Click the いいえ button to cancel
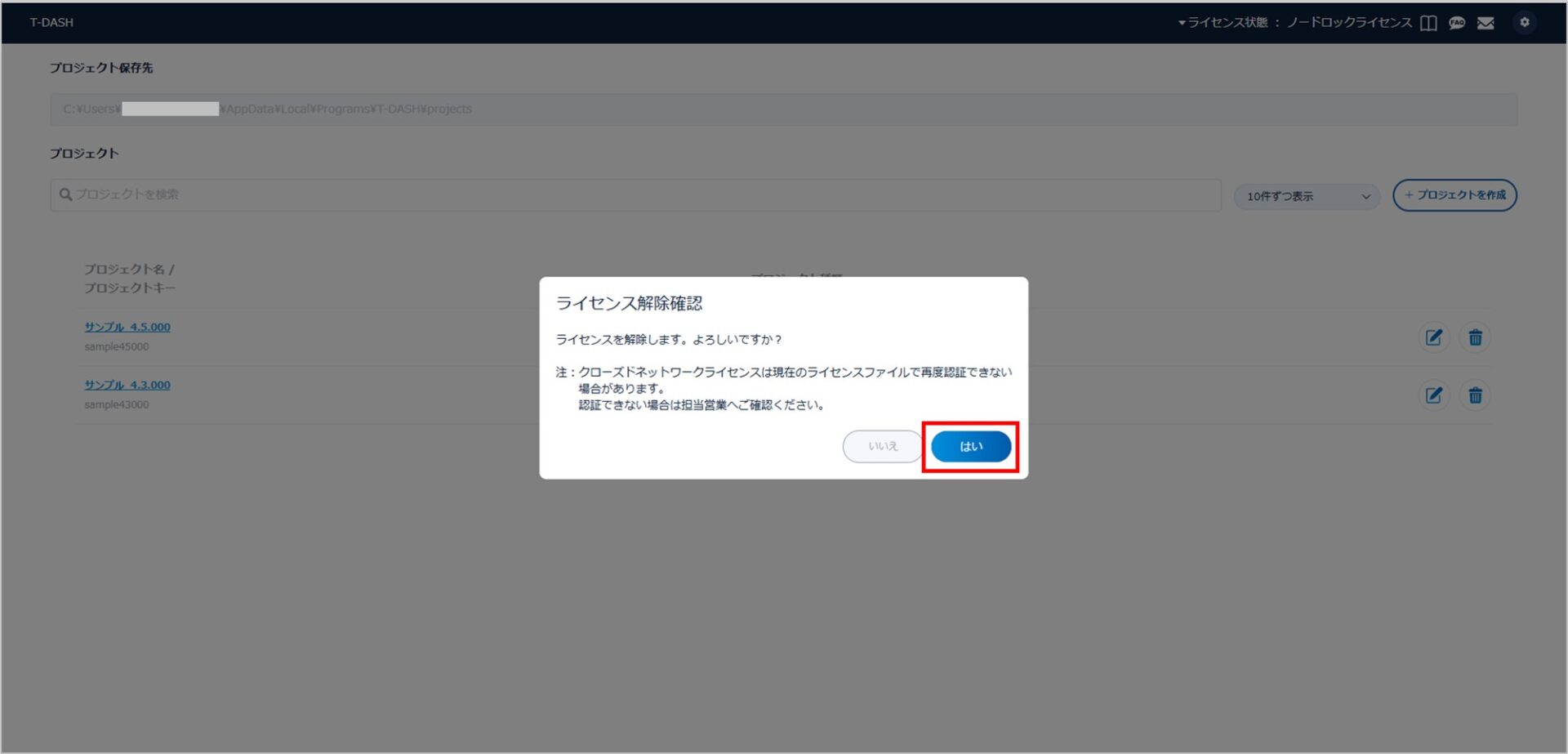The width and height of the screenshot is (1568, 754). (x=882, y=447)
